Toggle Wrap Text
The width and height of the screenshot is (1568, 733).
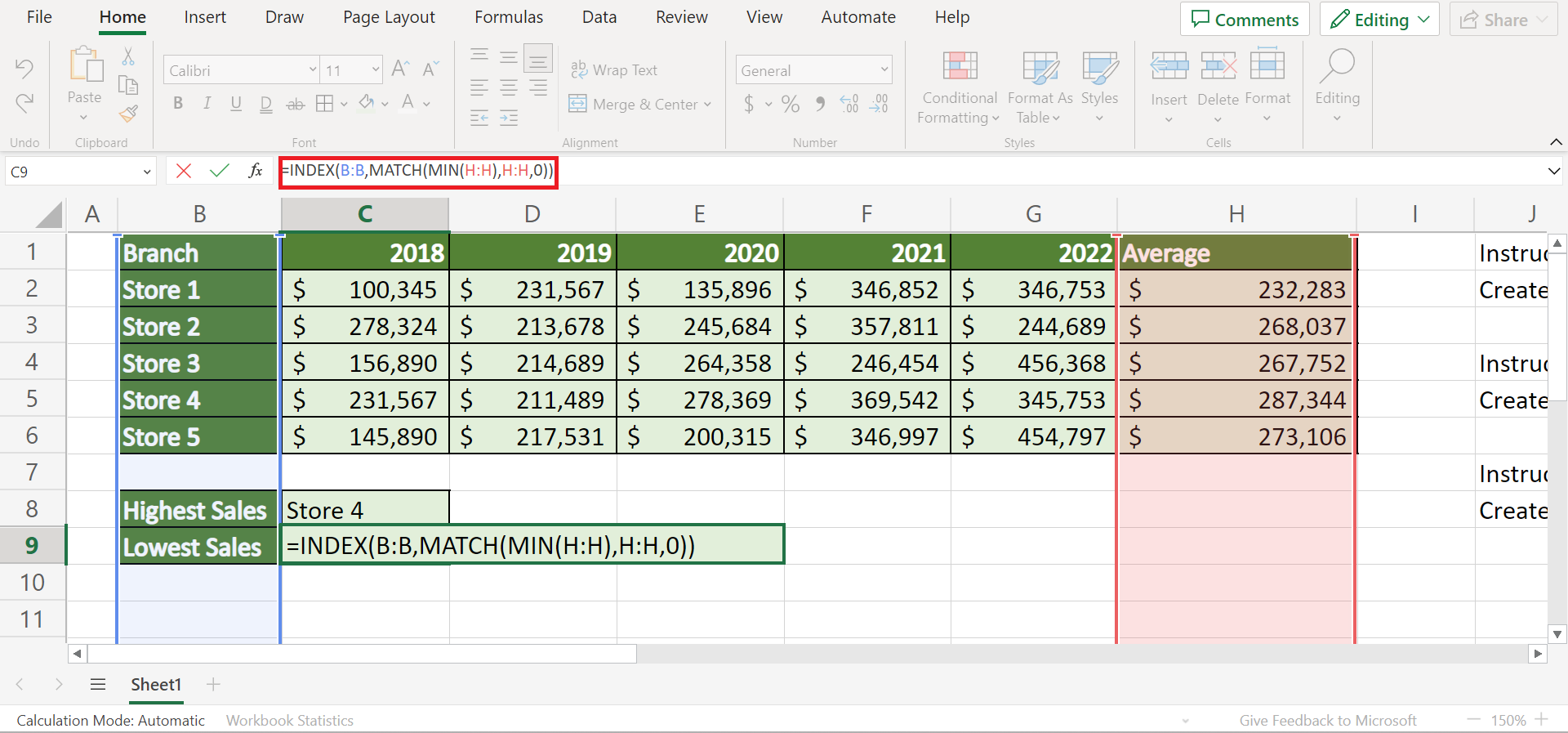pyautogui.click(x=613, y=70)
